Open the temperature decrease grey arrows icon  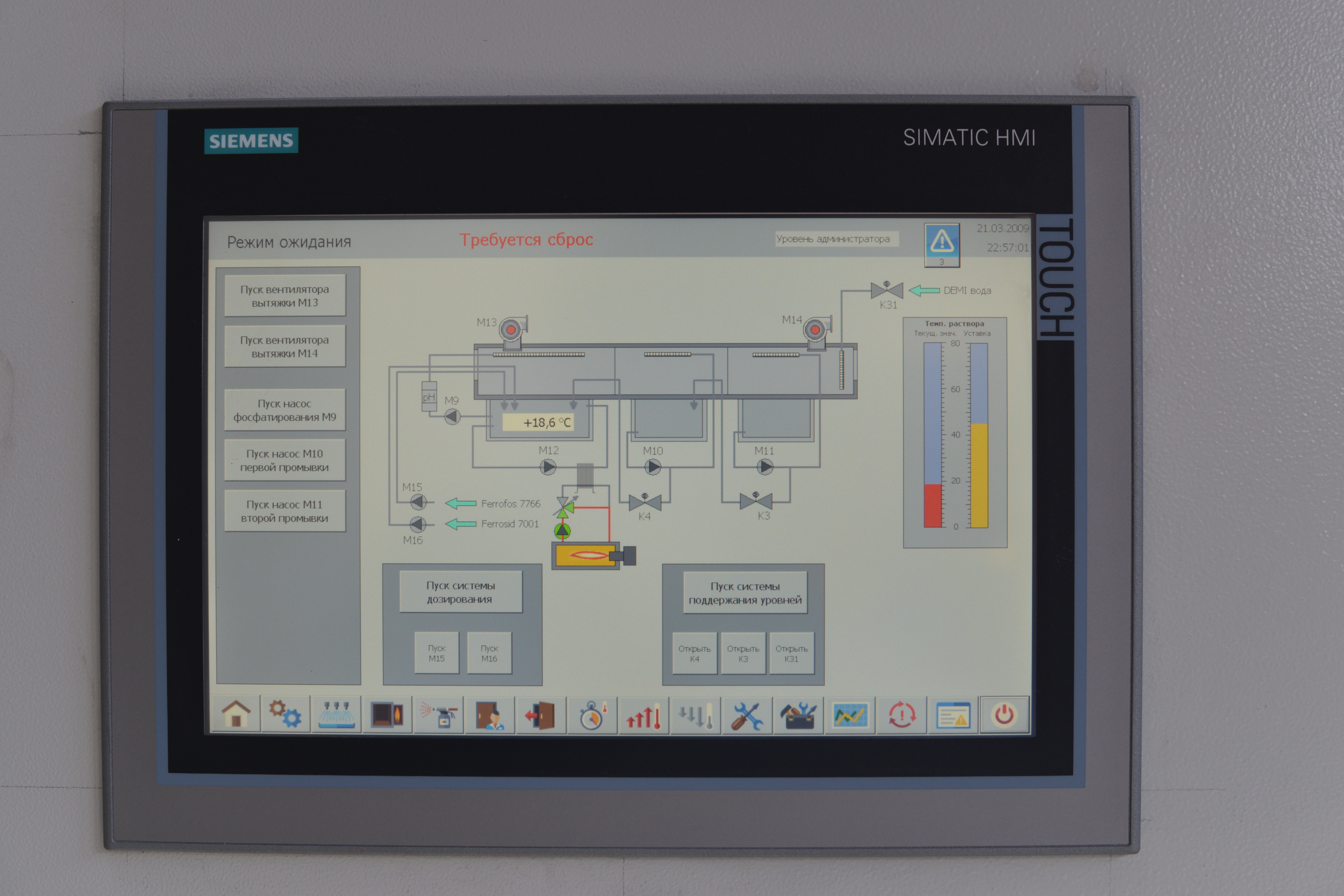click(696, 715)
